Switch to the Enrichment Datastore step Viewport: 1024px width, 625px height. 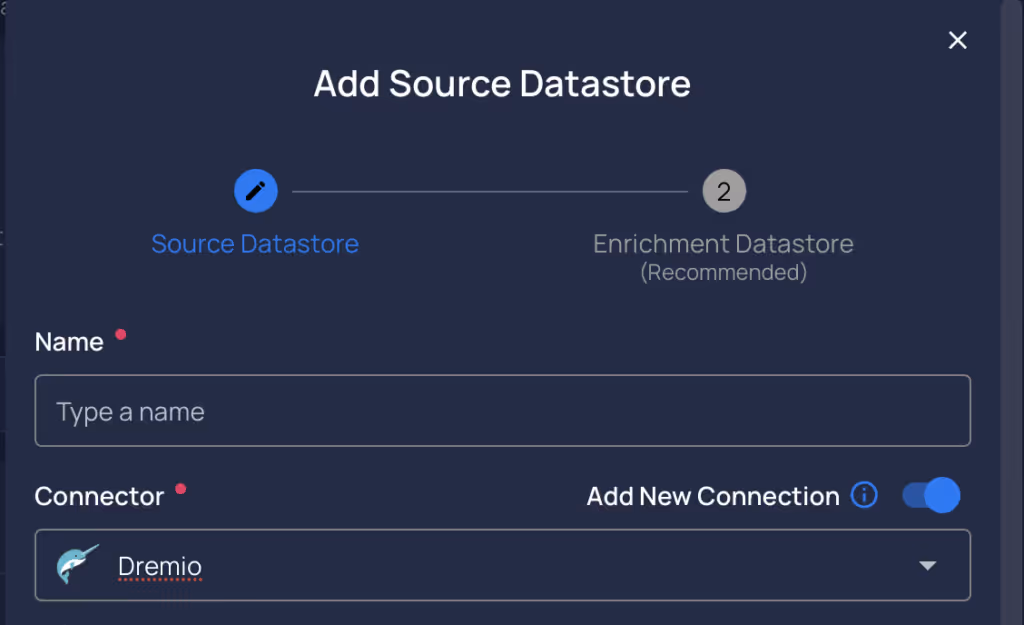tap(723, 244)
